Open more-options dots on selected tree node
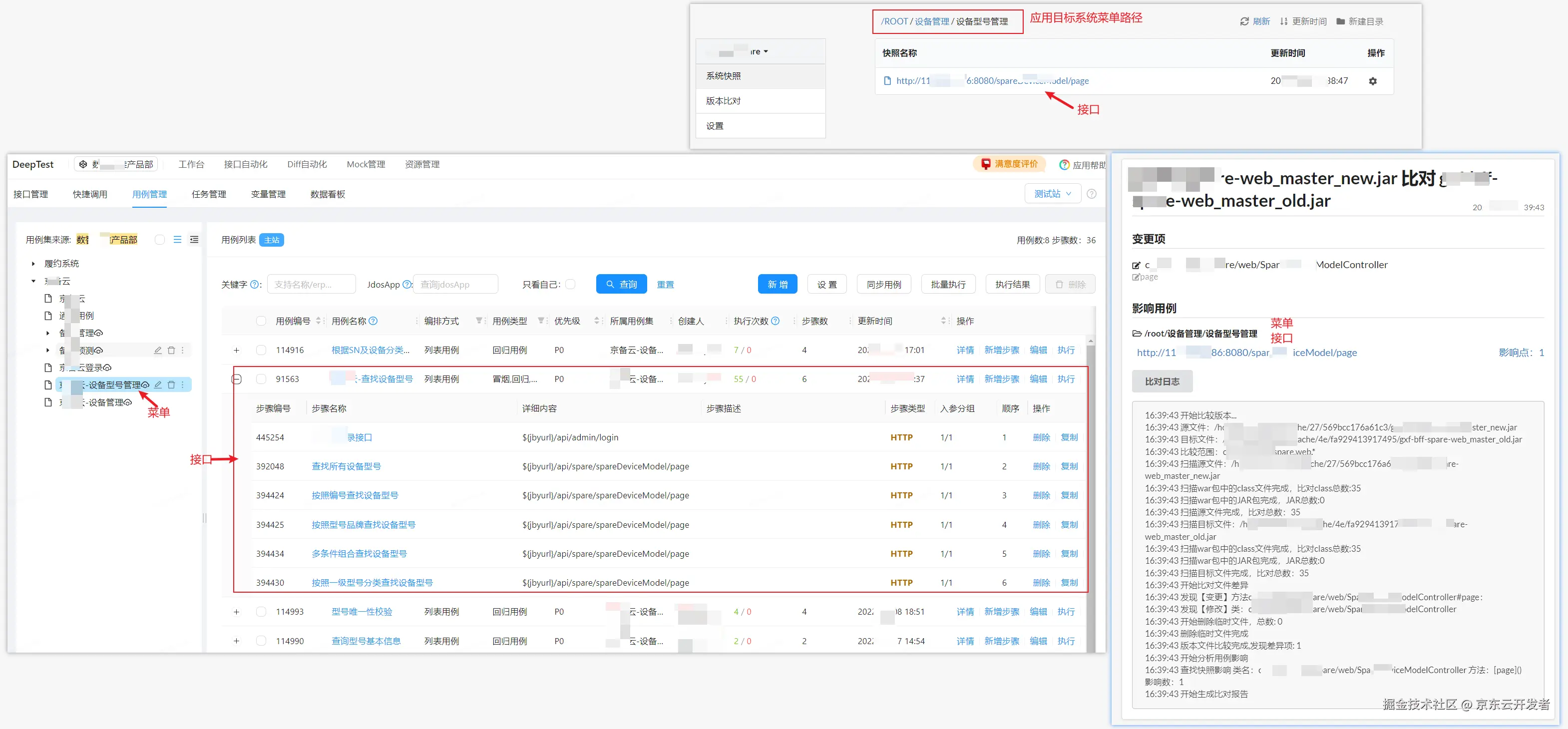Screen dimensions: 1568x729 (183, 384)
